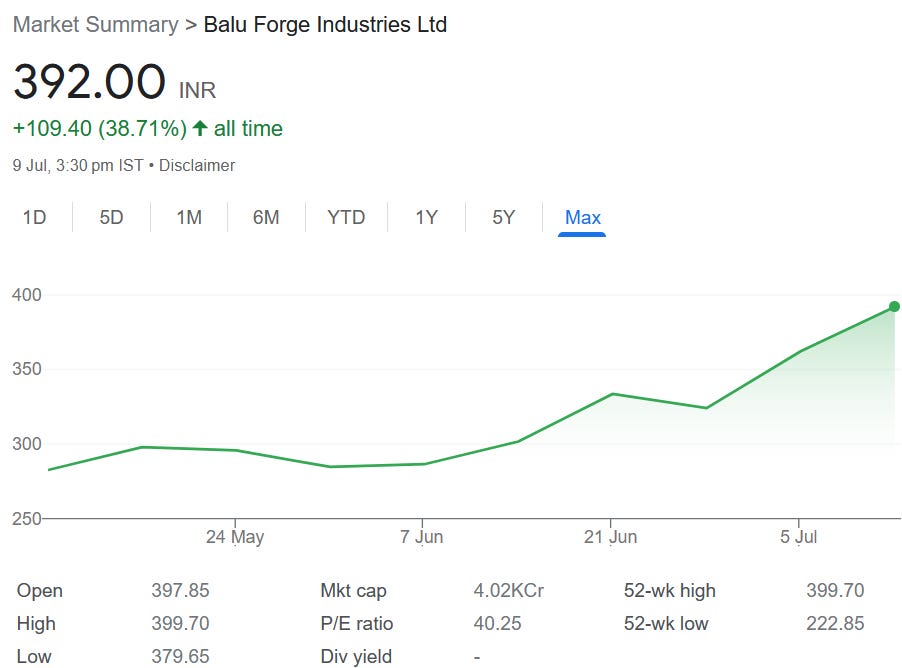Click the 21 Jun axis label
The width and height of the screenshot is (902, 668).
[x=610, y=537]
